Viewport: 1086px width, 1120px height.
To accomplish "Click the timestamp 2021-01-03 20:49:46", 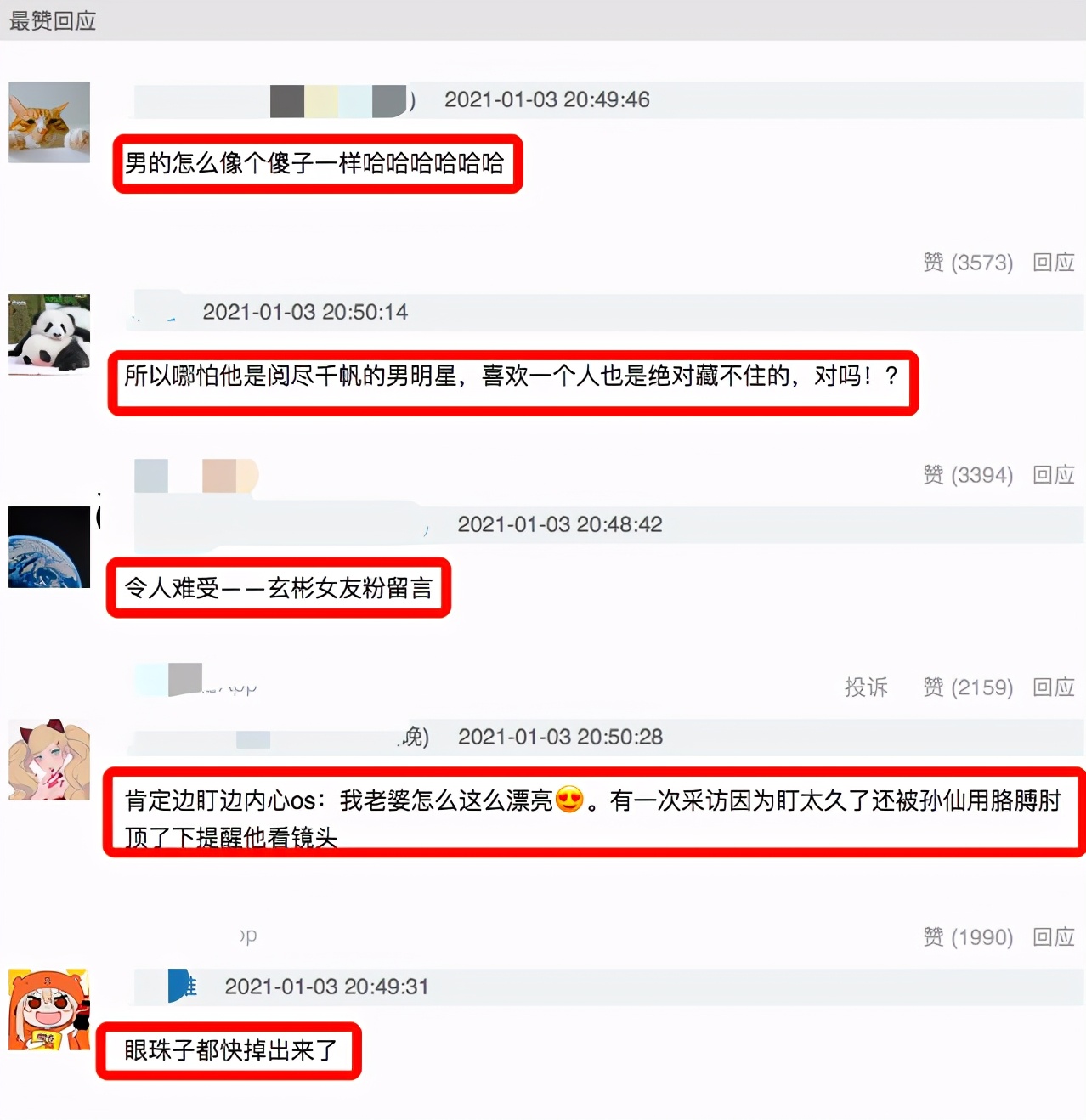I will (x=547, y=99).
